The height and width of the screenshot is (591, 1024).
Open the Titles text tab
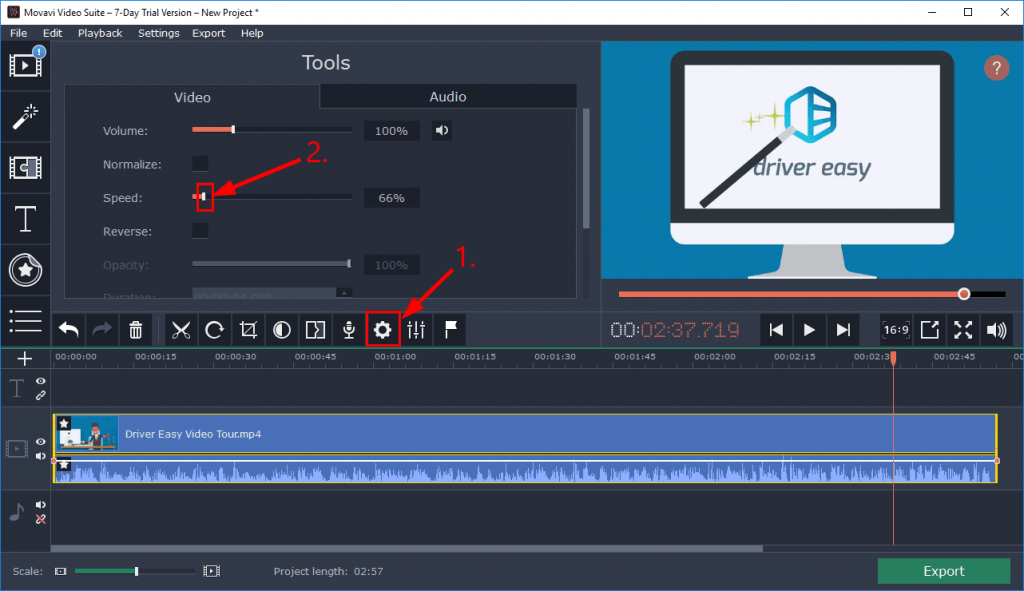coord(25,219)
